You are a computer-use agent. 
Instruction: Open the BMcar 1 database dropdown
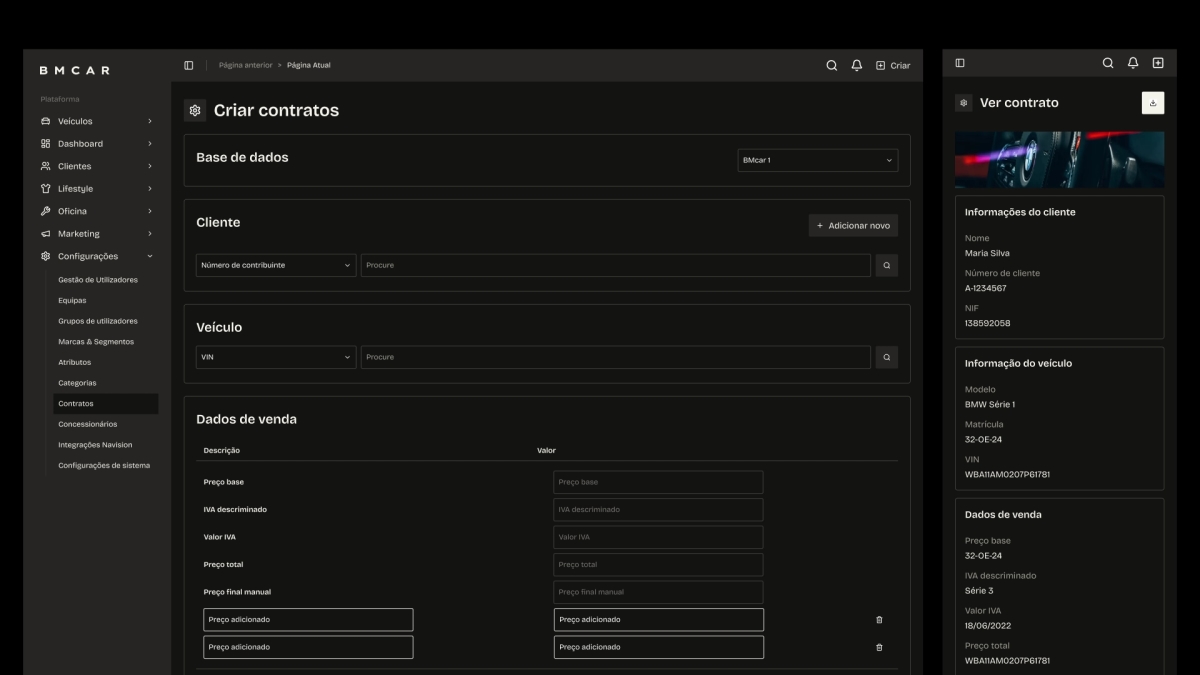(817, 160)
